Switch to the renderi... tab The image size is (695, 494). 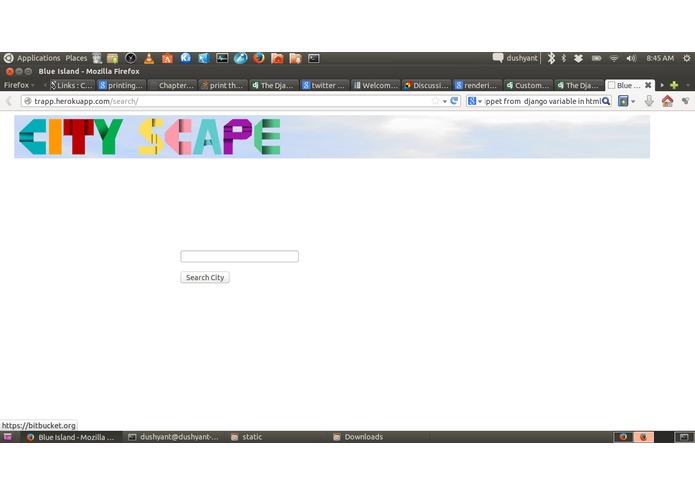[477, 85]
